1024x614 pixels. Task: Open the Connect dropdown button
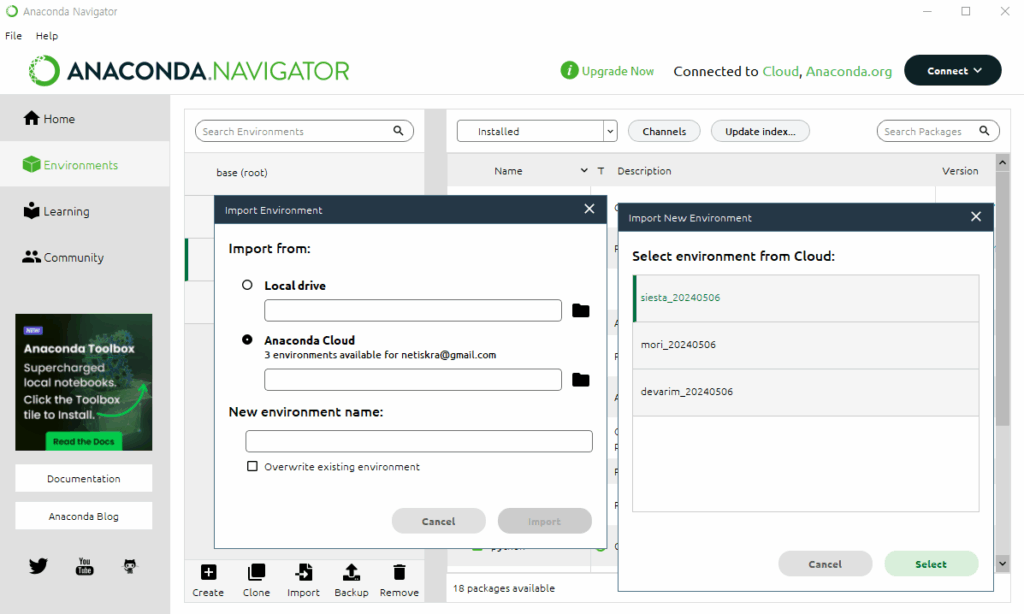952,71
